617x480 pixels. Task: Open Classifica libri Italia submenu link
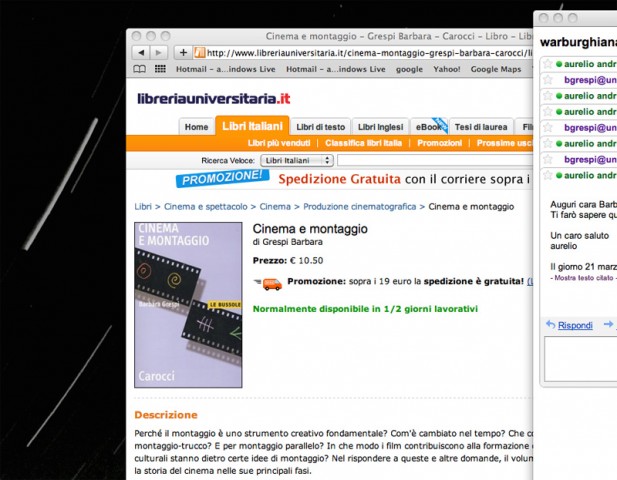tap(363, 143)
